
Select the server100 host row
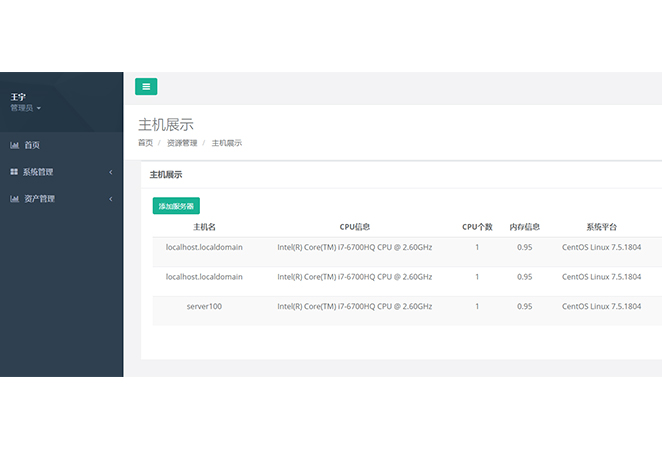[x=204, y=307]
